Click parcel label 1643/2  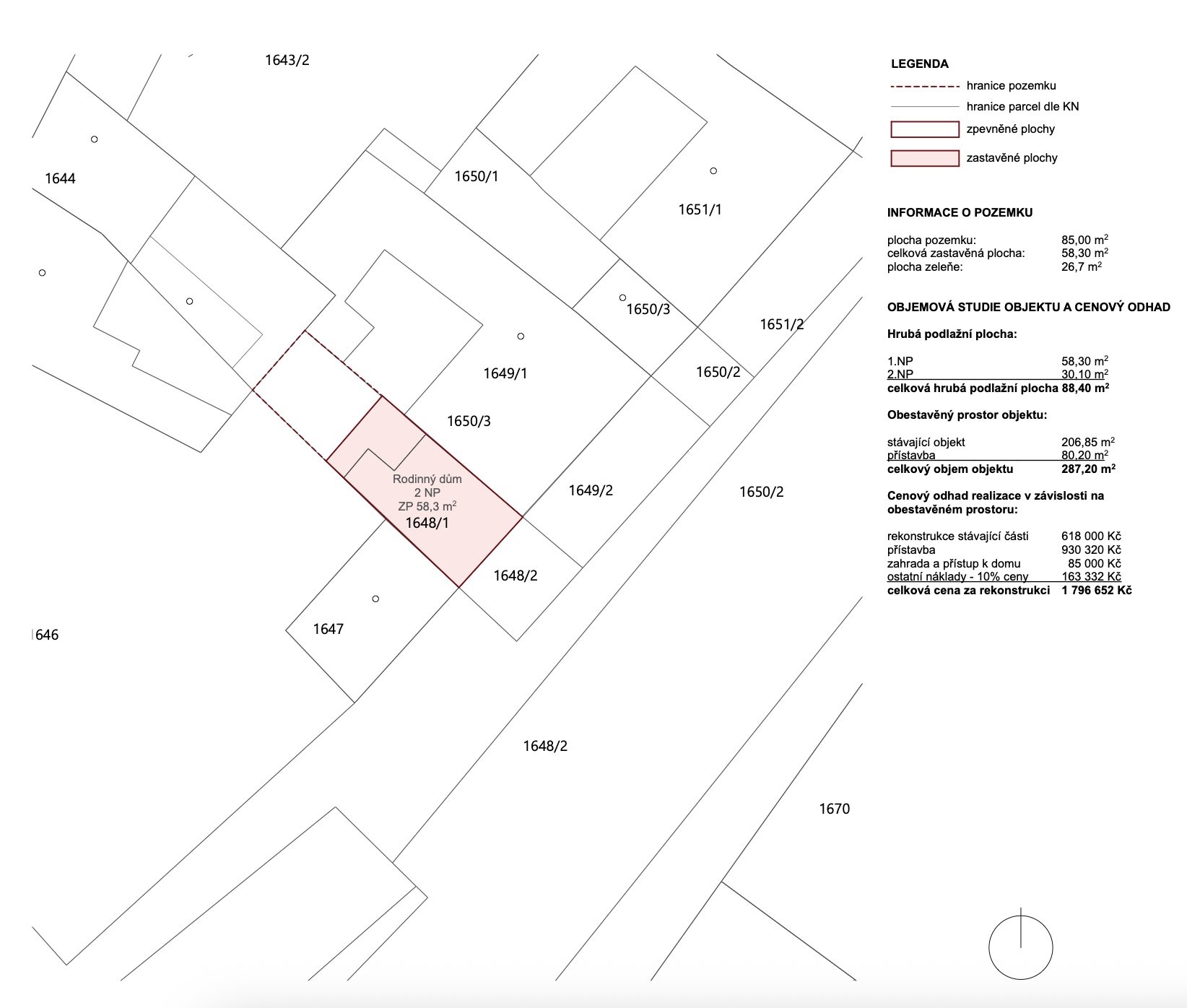click(x=287, y=60)
